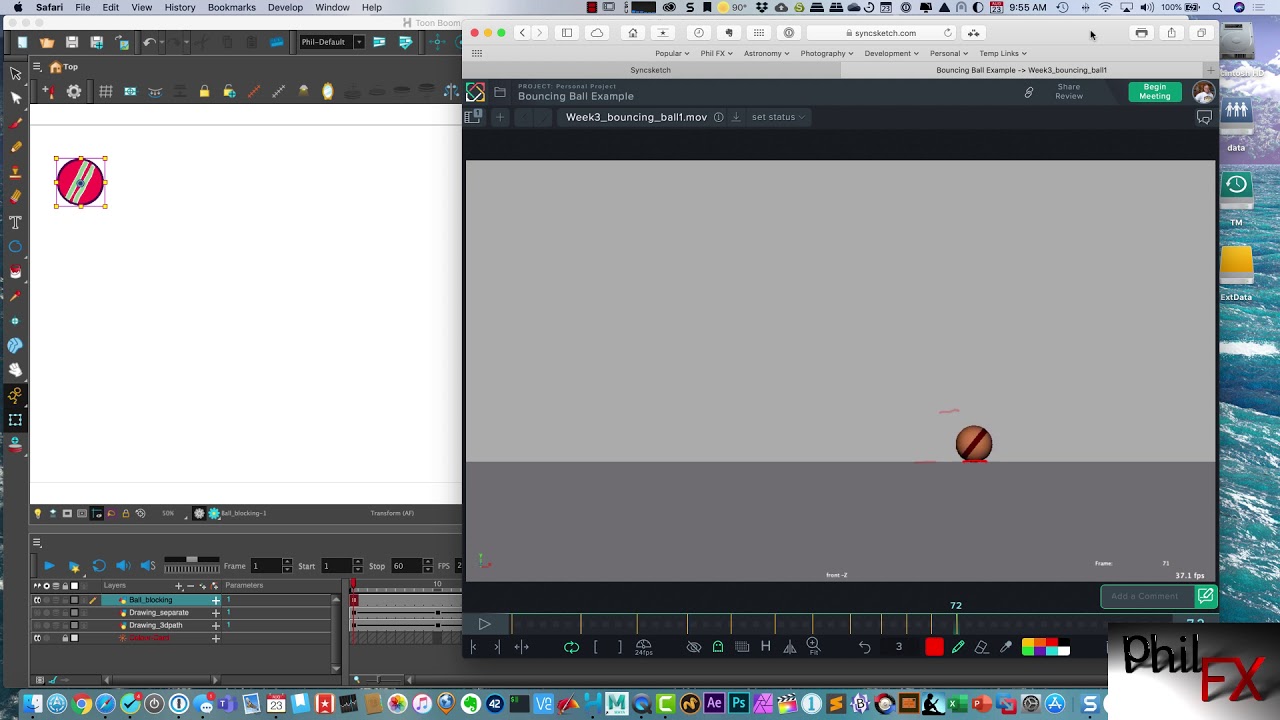Toggle sound playback in the timeline toolbar
The width and height of the screenshot is (1280, 720).
click(123, 566)
